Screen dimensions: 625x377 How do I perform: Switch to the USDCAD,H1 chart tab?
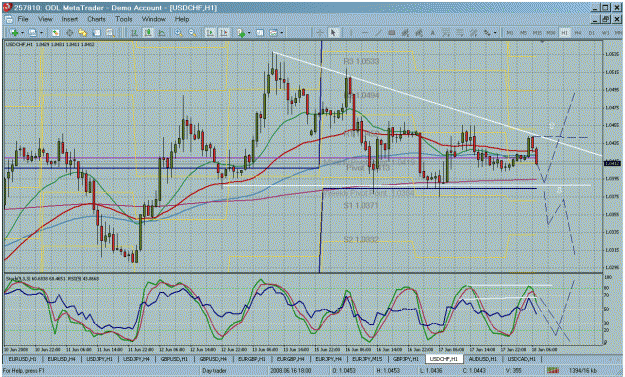click(522, 359)
